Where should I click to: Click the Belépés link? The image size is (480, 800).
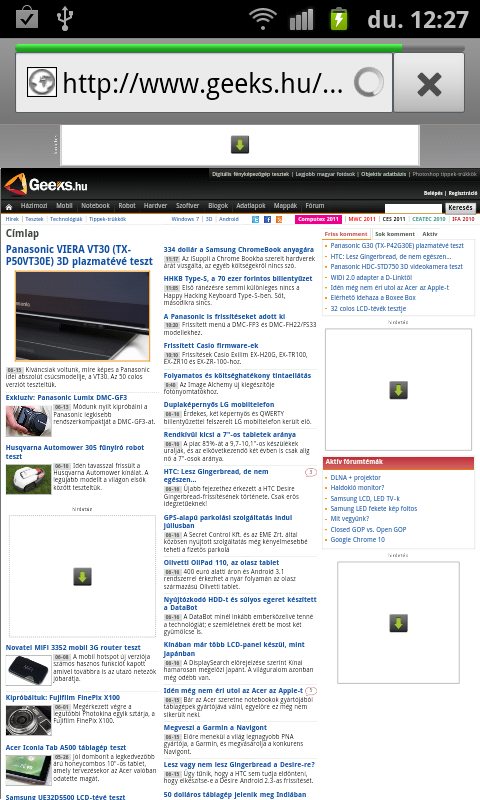(433, 193)
